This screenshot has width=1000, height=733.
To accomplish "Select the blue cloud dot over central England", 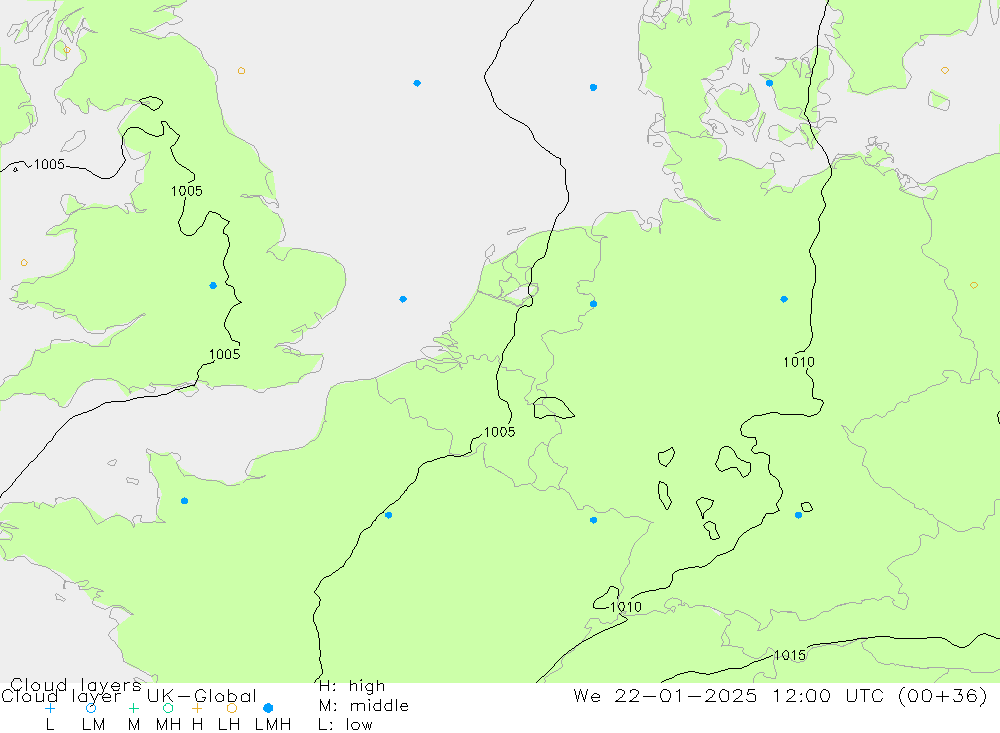I will tap(213, 286).
